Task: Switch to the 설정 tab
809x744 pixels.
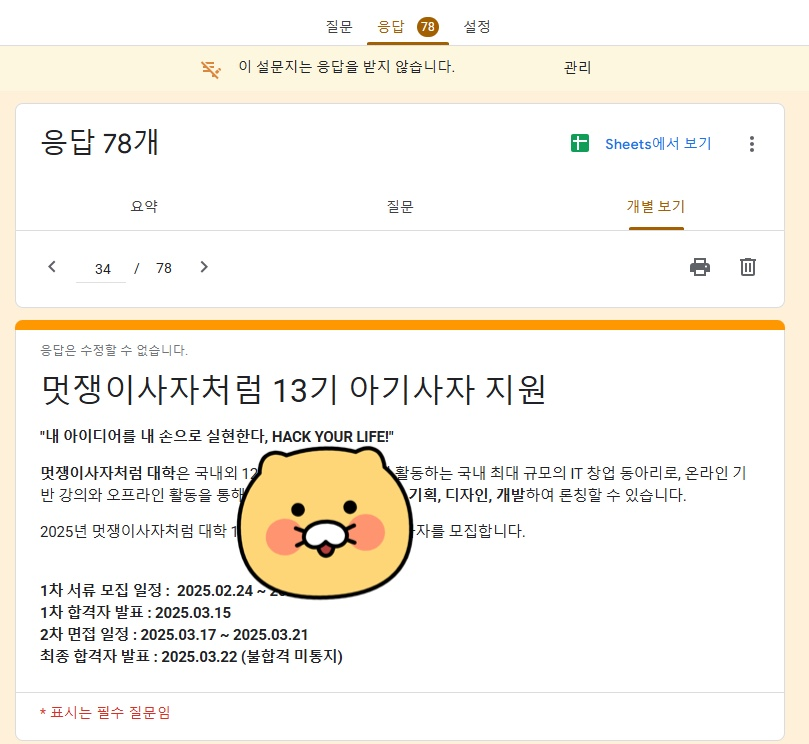Action: [x=477, y=26]
